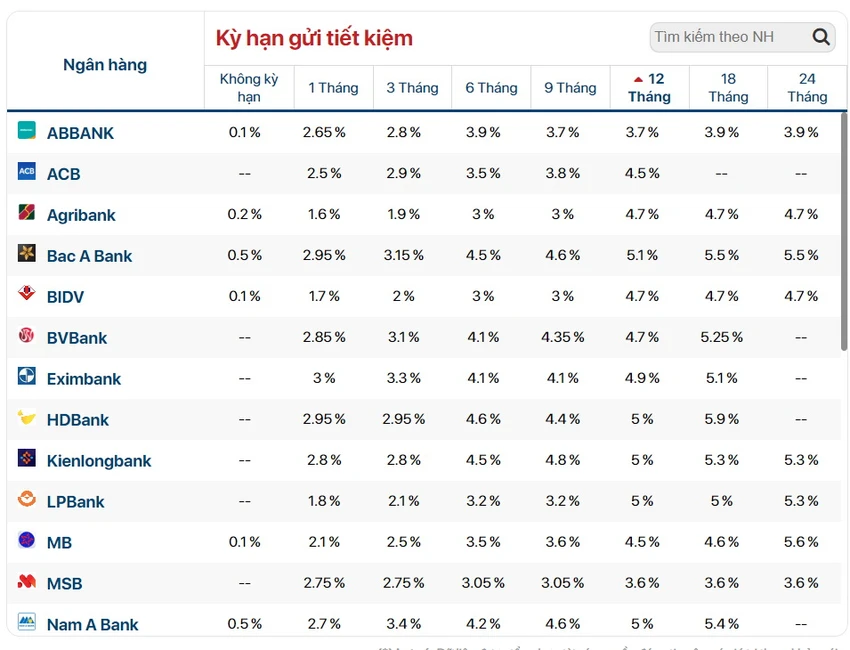Screen dimensions: 850x650
Task: Click the ACB logo icon
Action: pyautogui.click(x=27, y=171)
